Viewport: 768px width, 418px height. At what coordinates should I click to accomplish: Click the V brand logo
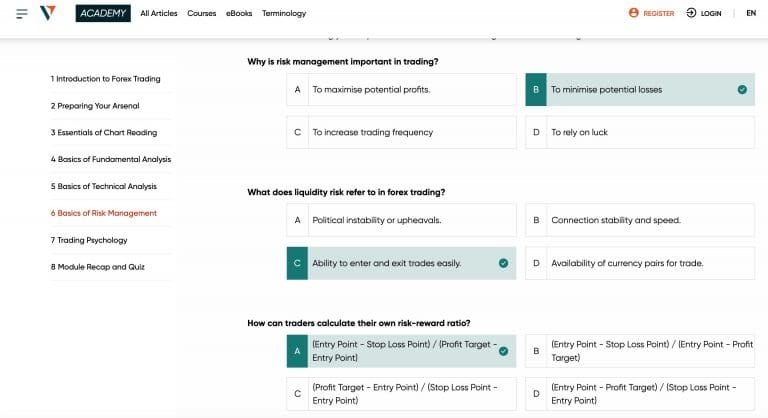click(x=48, y=13)
